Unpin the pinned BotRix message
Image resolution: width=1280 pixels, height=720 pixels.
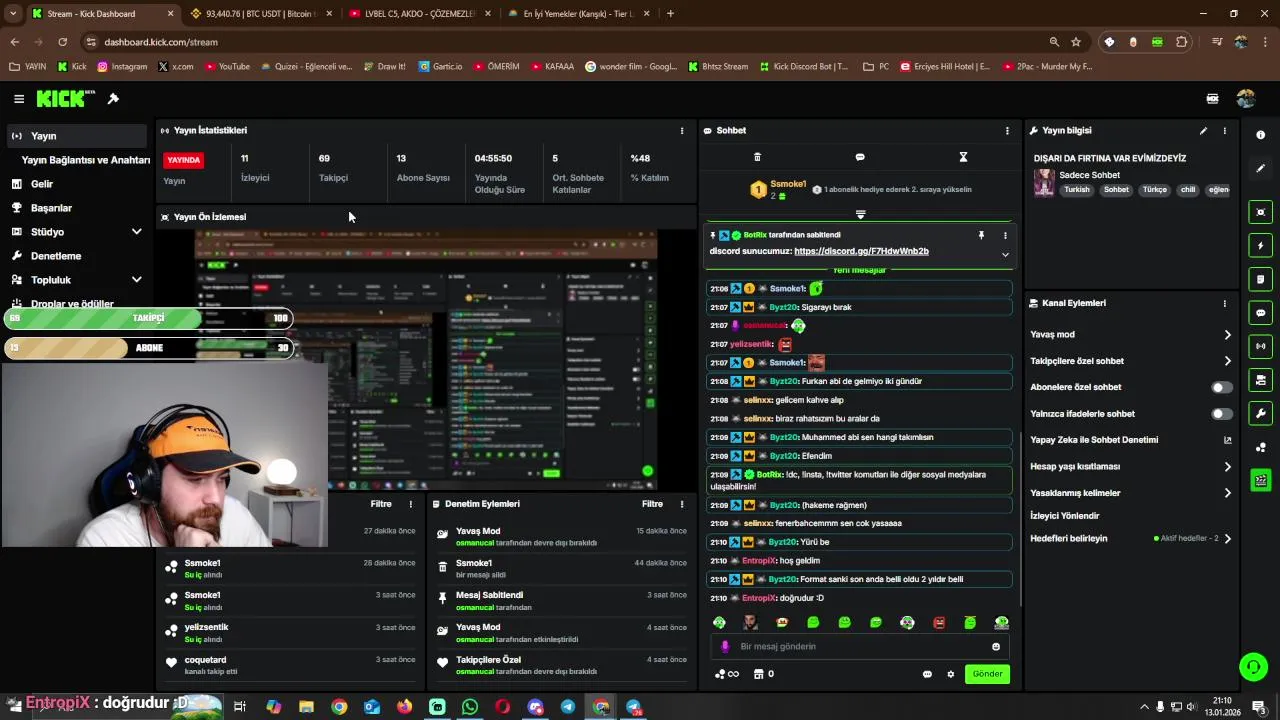click(981, 235)
